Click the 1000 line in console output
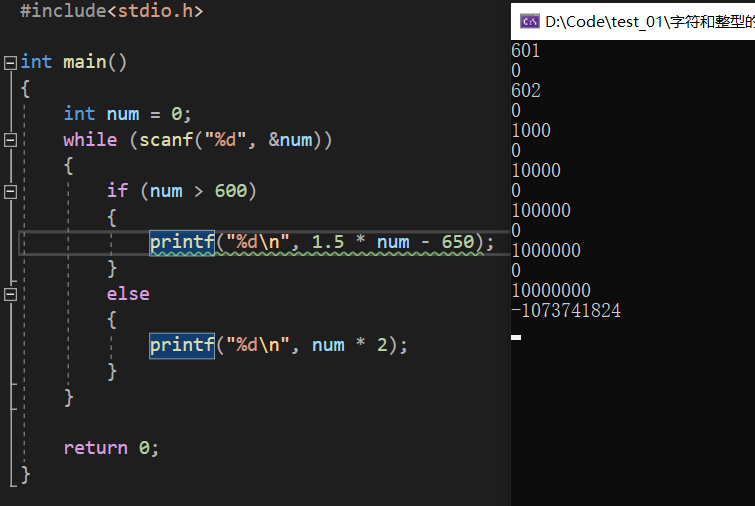Screen dimensions: 755x506 coord(531,130)
